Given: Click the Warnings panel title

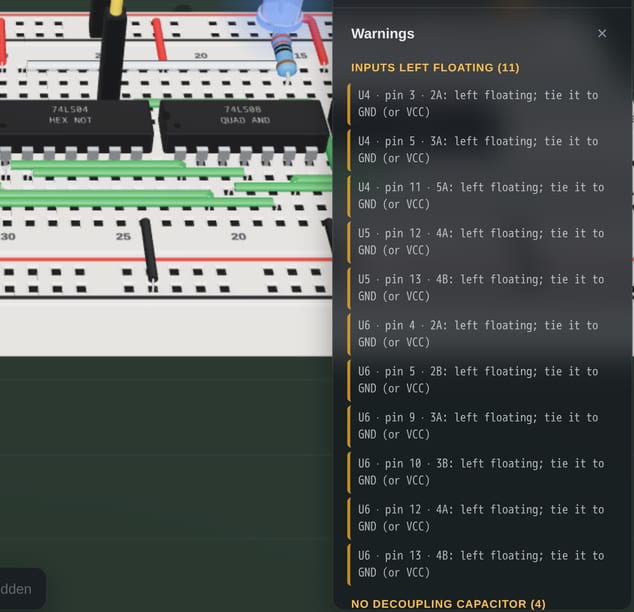Looking at the screenshot, I should pos(383,34).
